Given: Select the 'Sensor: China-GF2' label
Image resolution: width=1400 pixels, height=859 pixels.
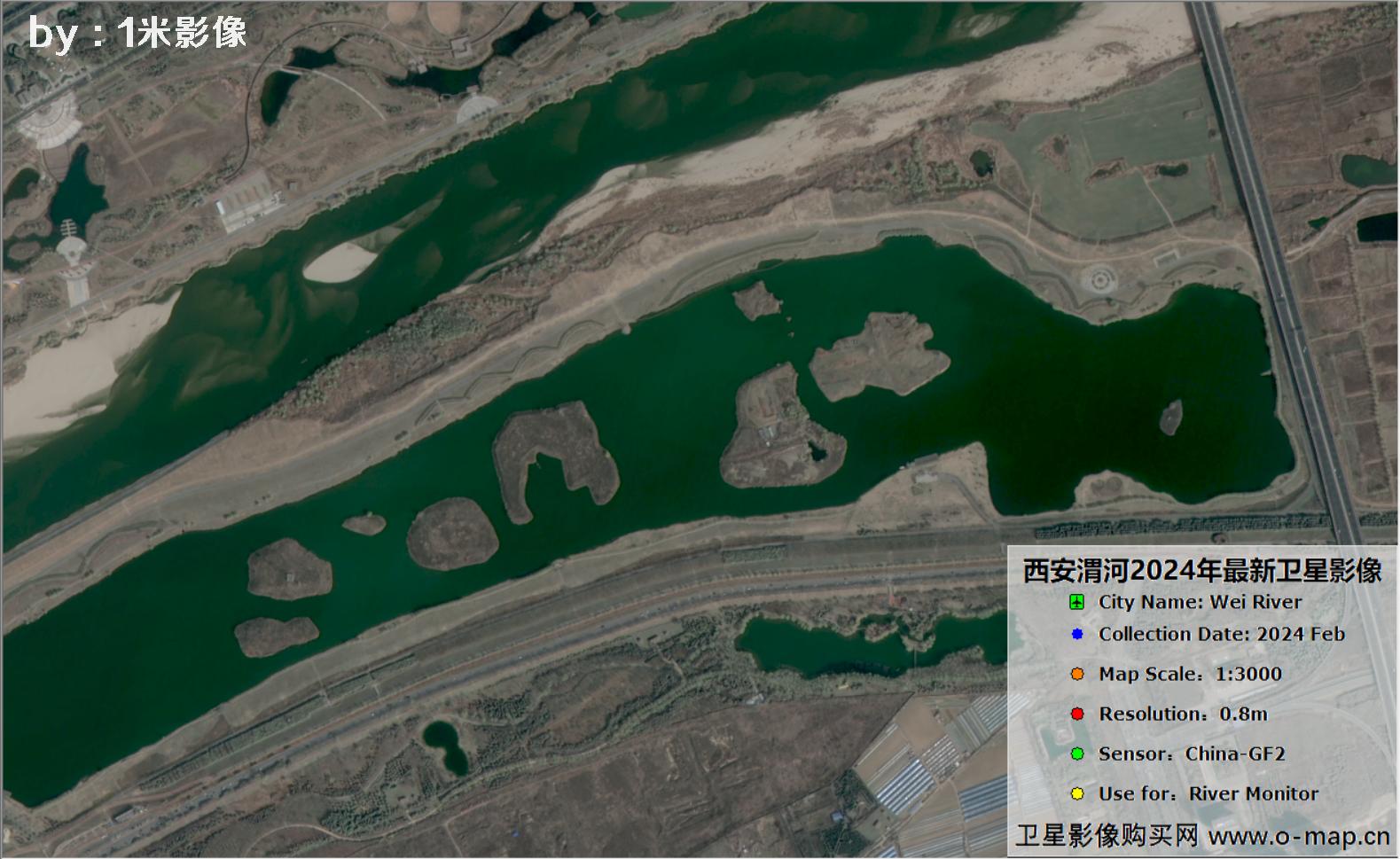Looking at the screenshot, I should point(1192,754).
